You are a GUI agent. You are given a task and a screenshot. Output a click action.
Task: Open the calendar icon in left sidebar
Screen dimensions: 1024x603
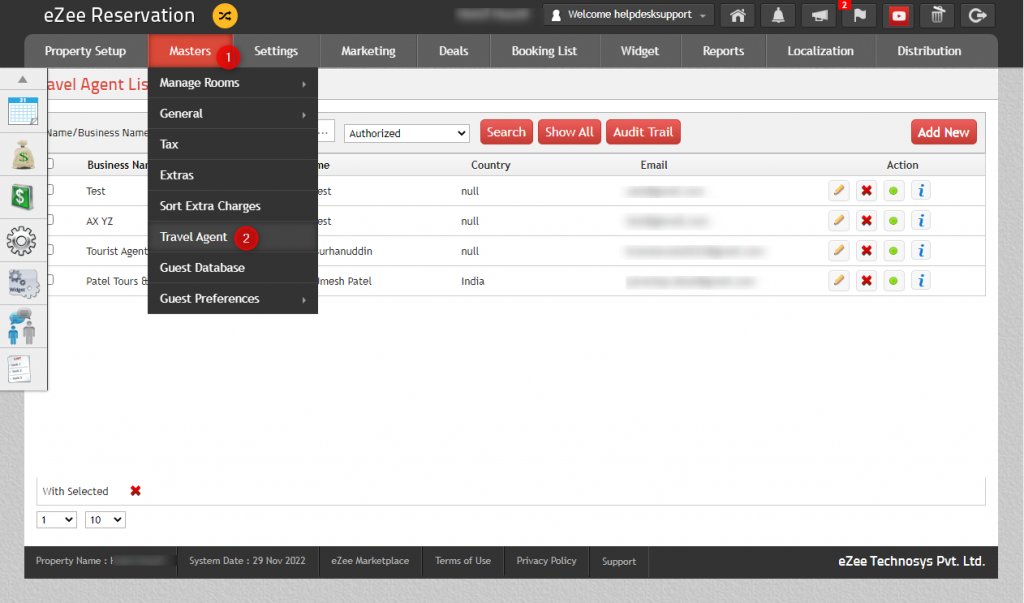point(23,111)
